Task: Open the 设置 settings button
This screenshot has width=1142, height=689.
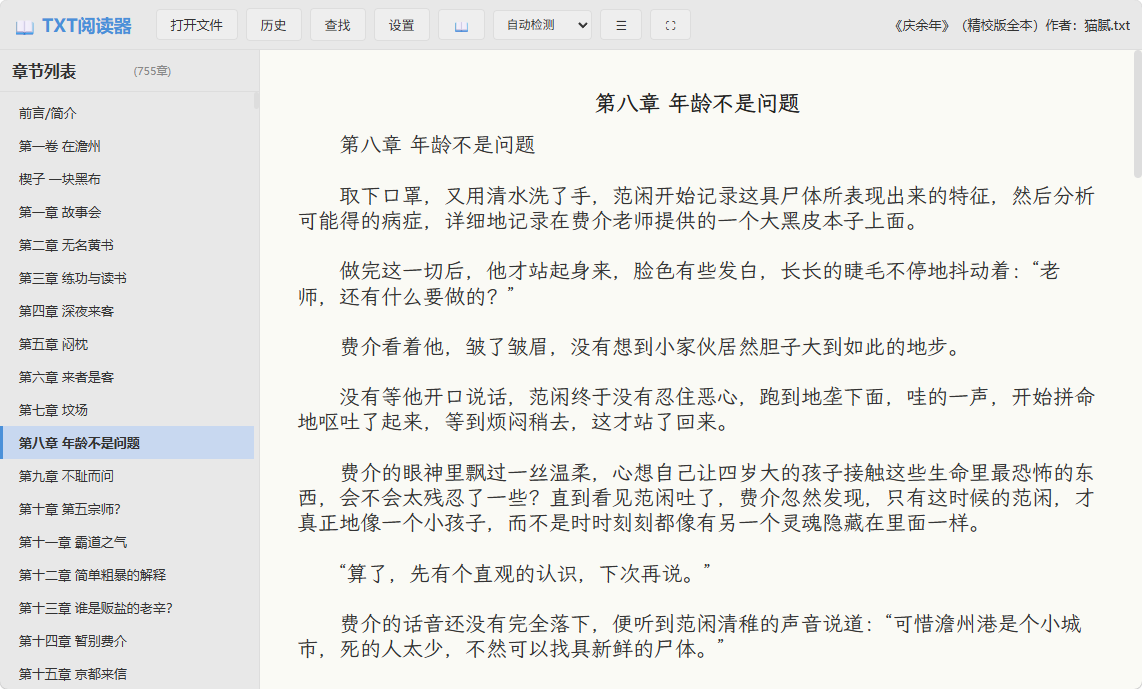Action: click(401, 25)
